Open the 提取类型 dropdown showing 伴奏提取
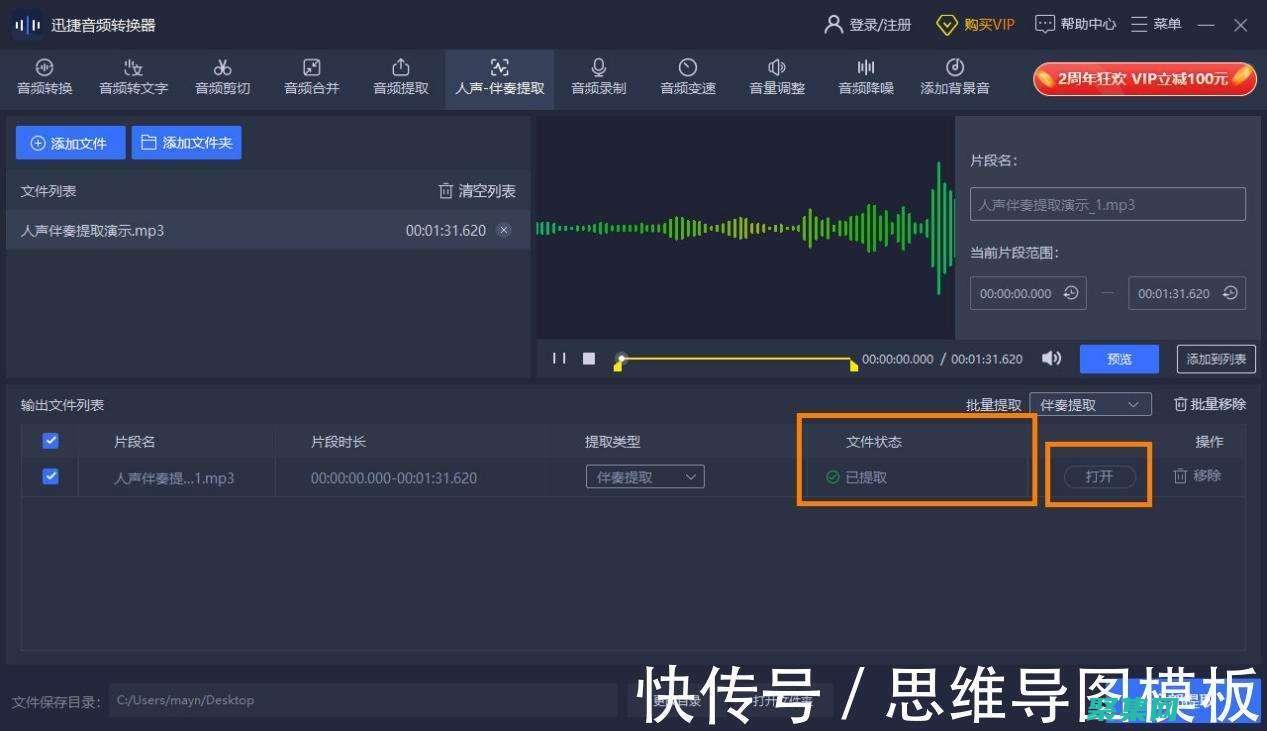1267x731 pixels. tap(644, 477)
